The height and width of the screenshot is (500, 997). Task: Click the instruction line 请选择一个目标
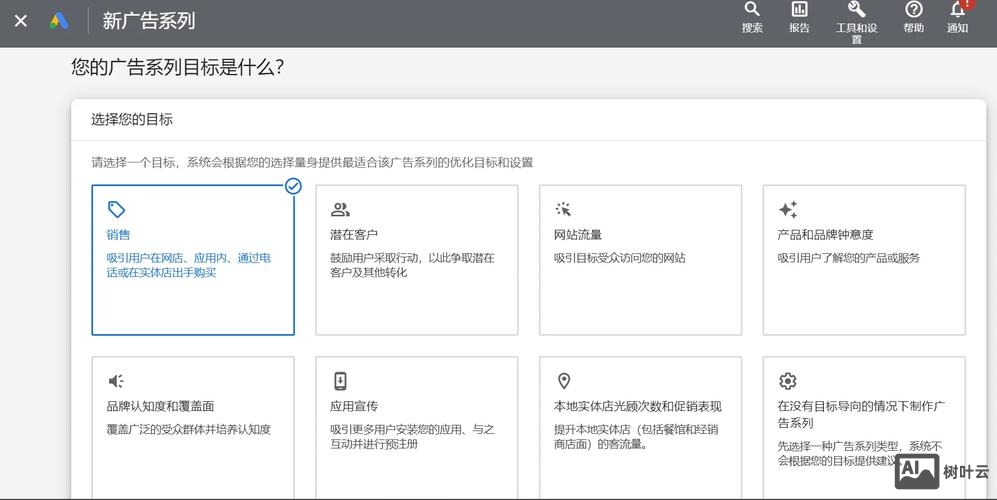click(312, 162)
